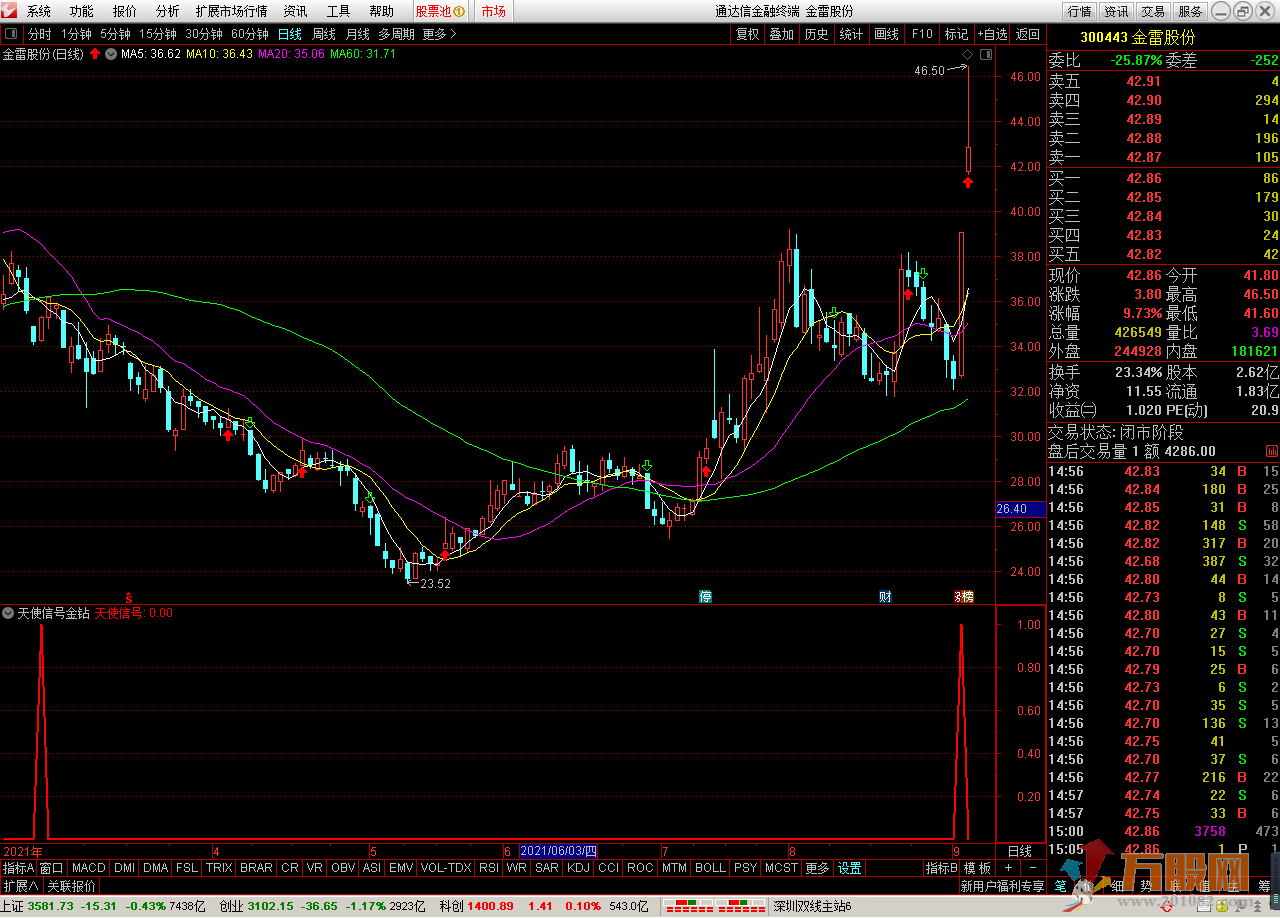
Task: Open the 日线 period selector at bottom right
Action: tap(1019, 851)
